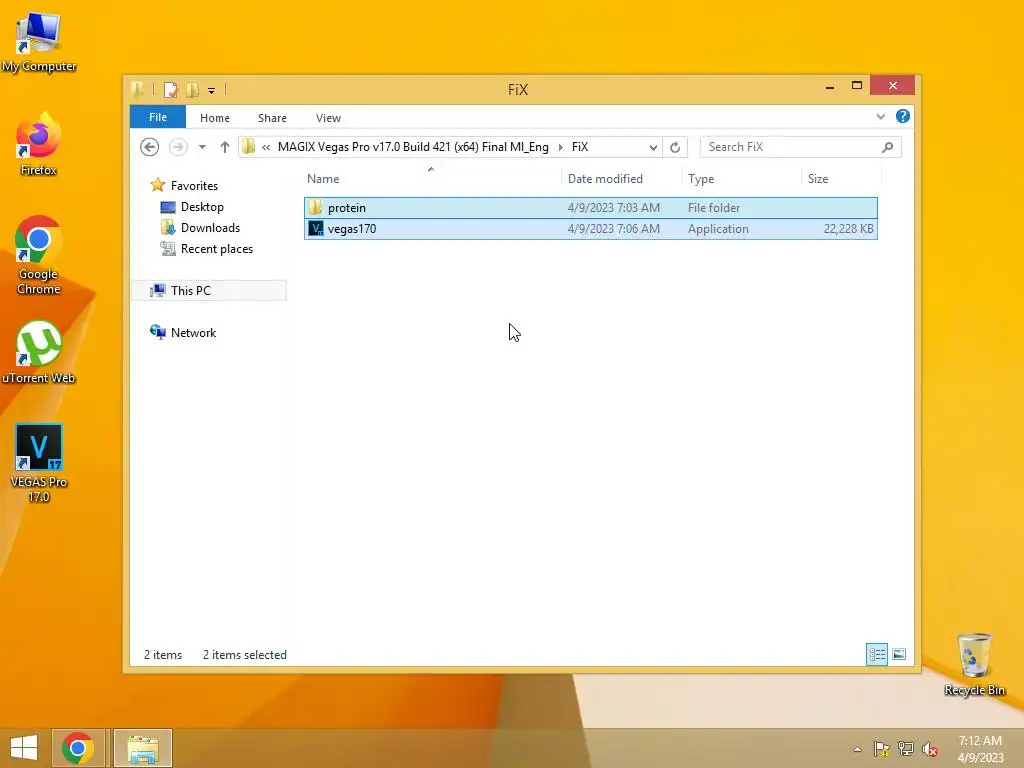
Task: Expand the ribbon with chevron
Action: (x=880, y=116)
